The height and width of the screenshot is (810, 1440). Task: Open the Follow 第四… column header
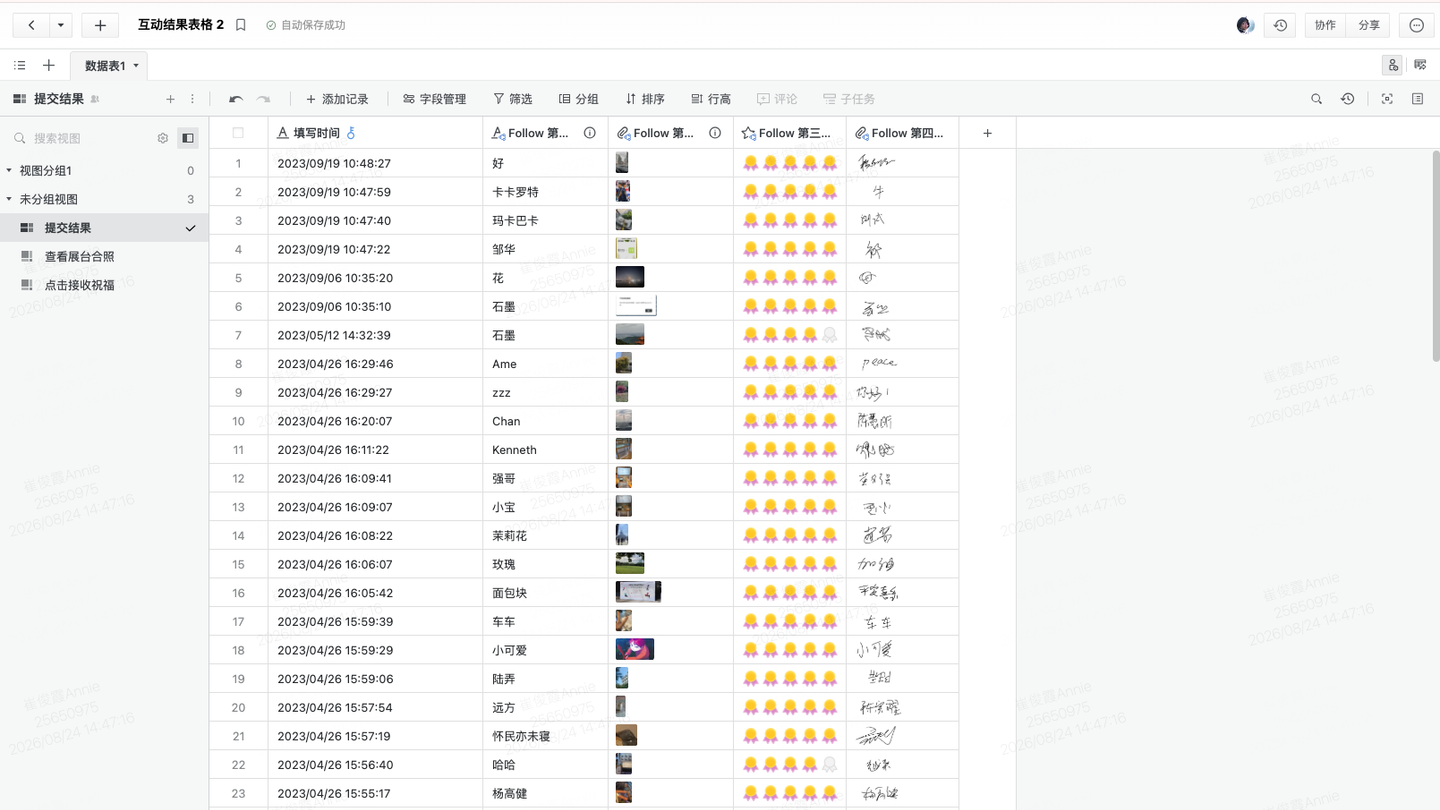902,133
